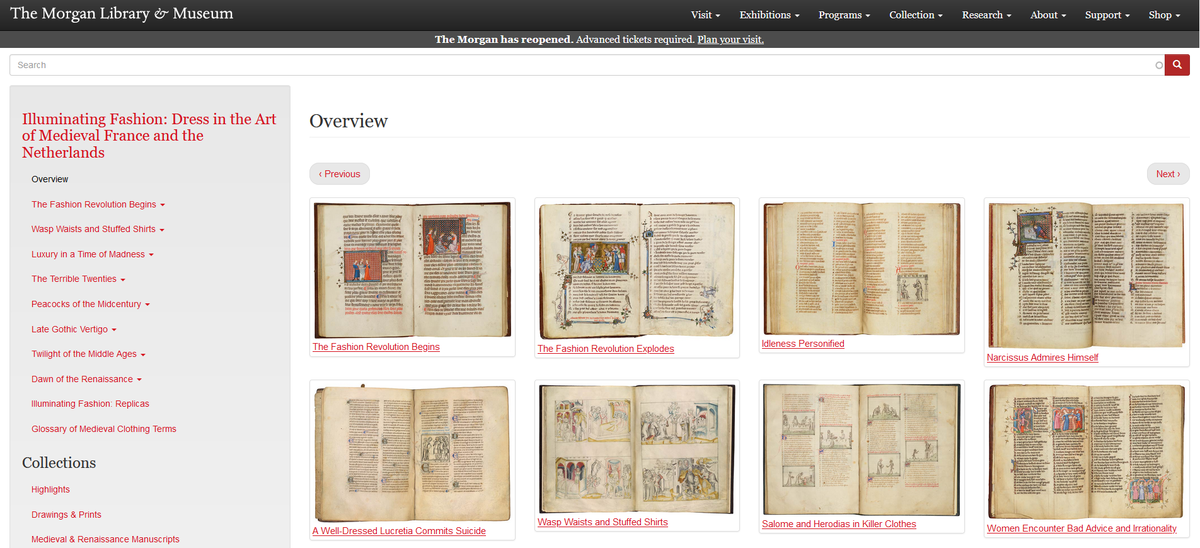The height and width of the screenshot is (548, 1200).
Task: Go to The Morgan Library & Museum home
Action: point(121,14)
